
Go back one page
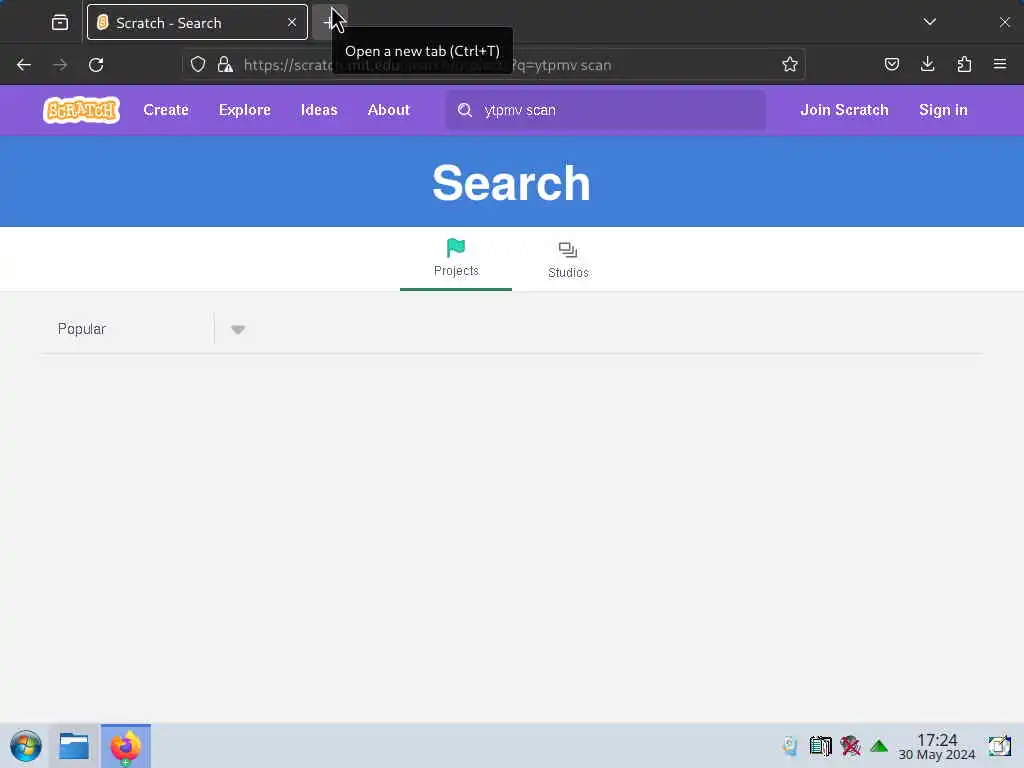tap(24, 65)
